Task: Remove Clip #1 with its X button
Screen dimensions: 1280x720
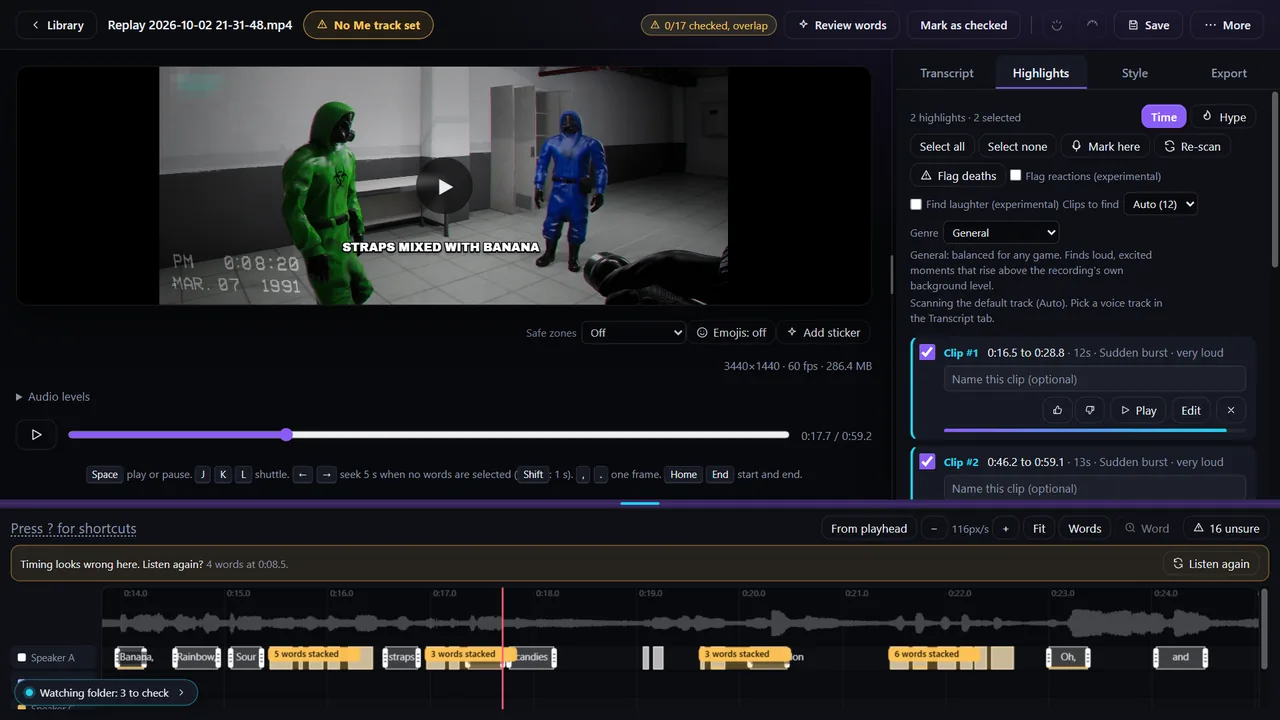Action: 1231,410
